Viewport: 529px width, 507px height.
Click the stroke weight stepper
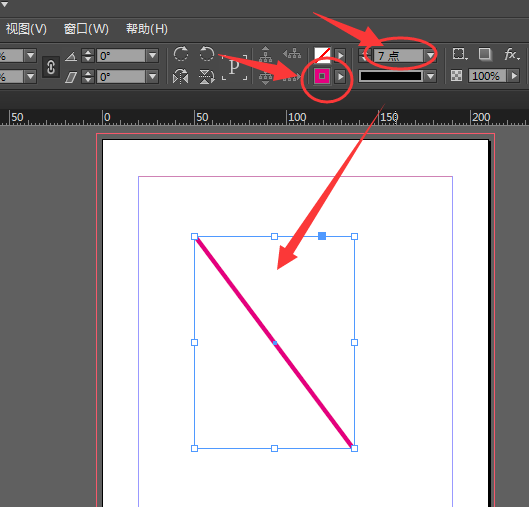pyautogui.click(x=365, y=56)
